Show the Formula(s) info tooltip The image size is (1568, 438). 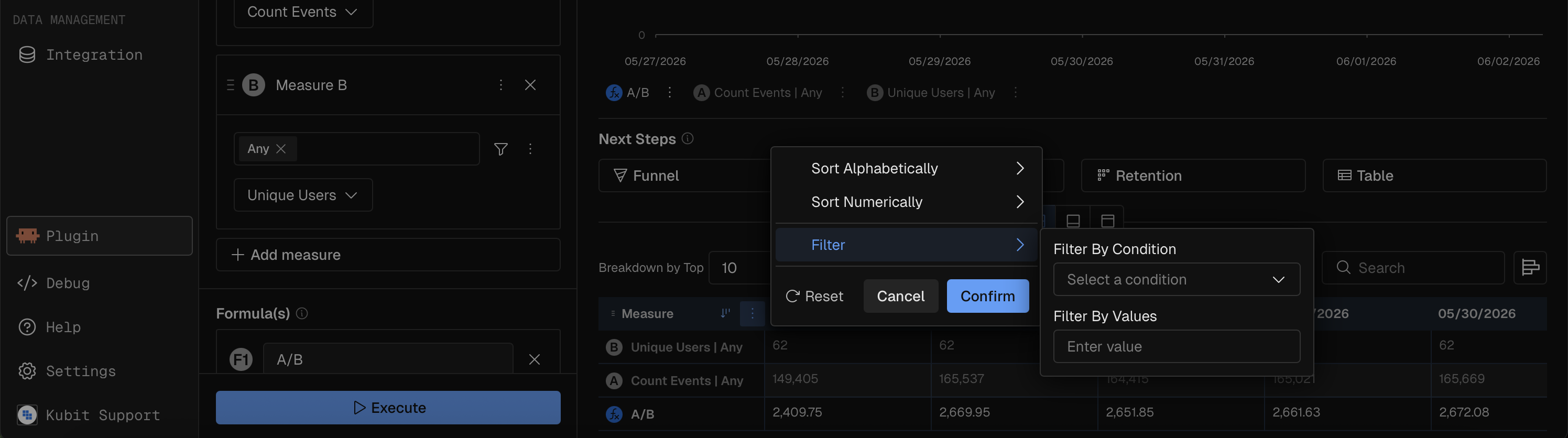coord(302,313)
